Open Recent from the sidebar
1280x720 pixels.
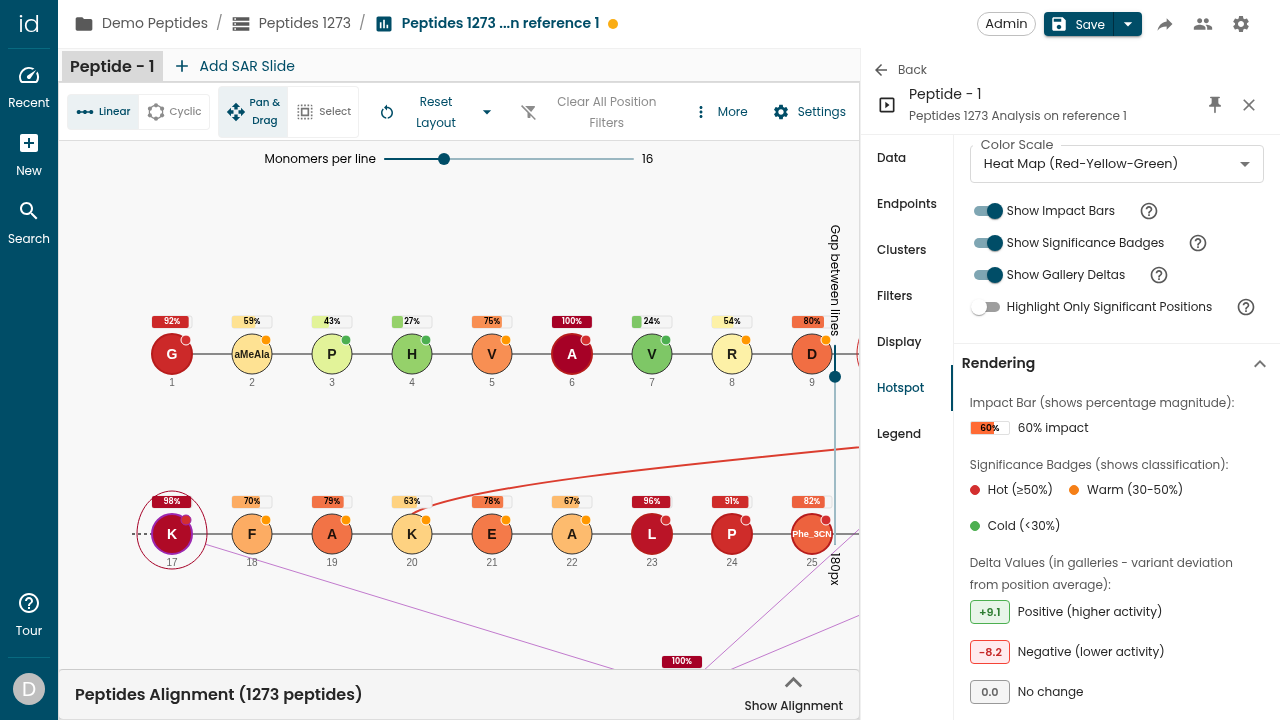pos(29,88)
